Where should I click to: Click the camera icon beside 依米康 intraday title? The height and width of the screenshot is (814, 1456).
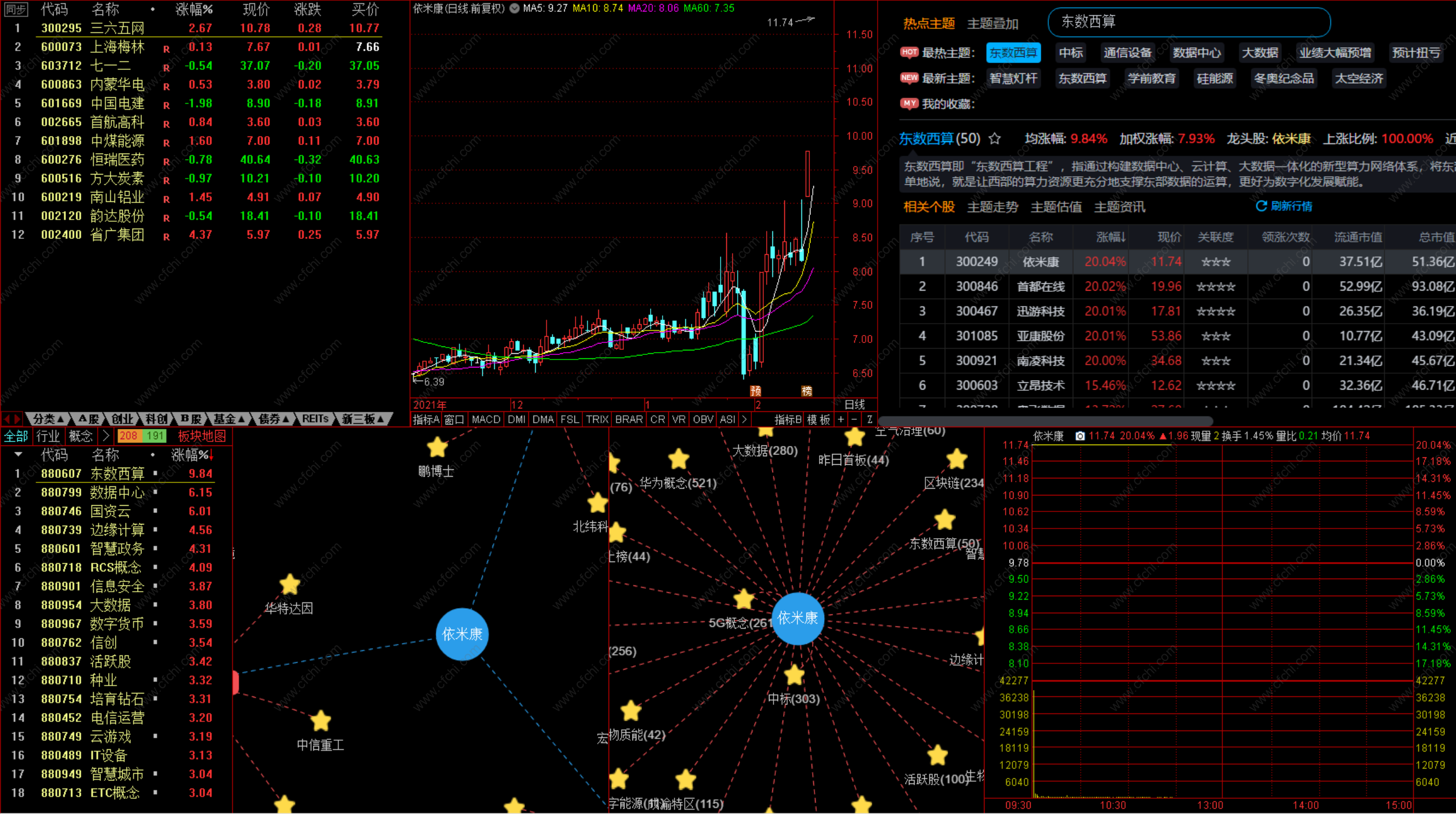tap(1079, 436)
